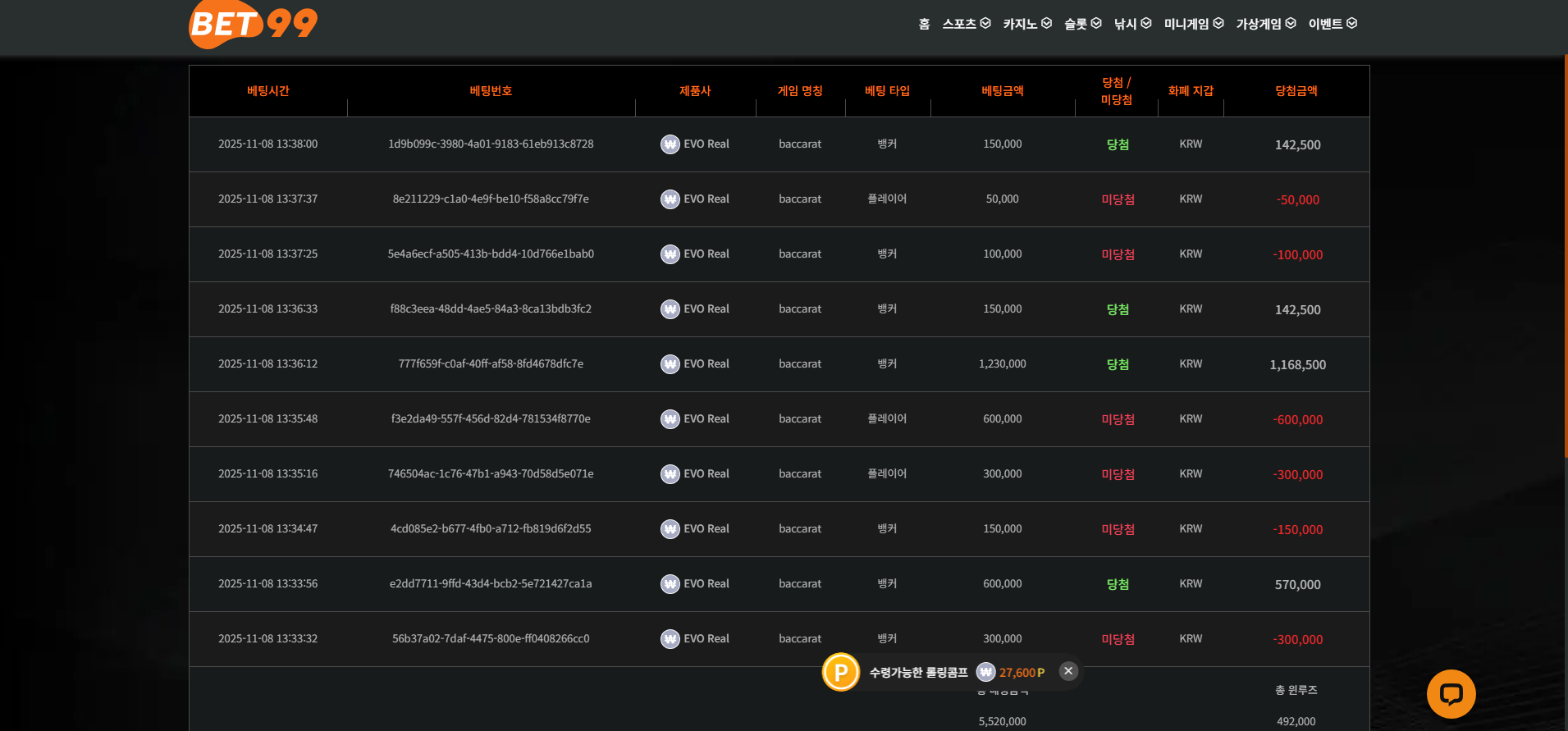Click the orange P rolling comp icon
The width and height of the screenshot is (1568, 731).
point(840,673)
